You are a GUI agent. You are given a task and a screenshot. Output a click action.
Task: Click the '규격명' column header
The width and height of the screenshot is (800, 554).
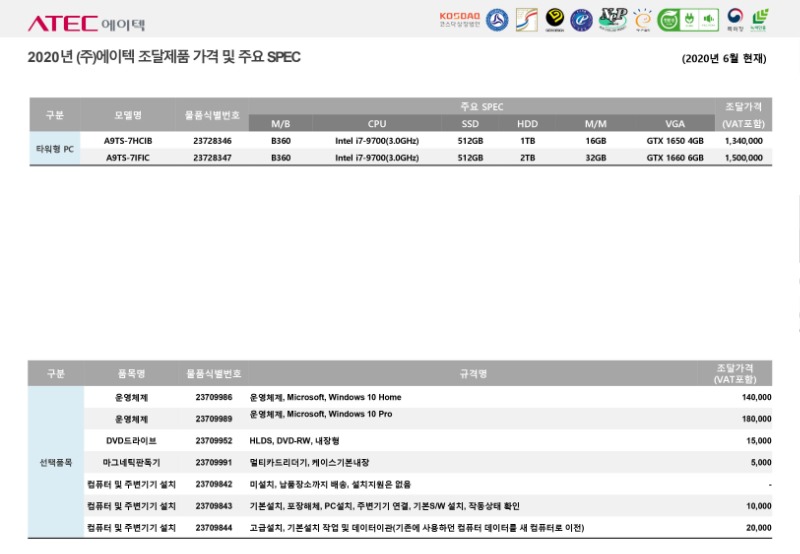point(473,373)
